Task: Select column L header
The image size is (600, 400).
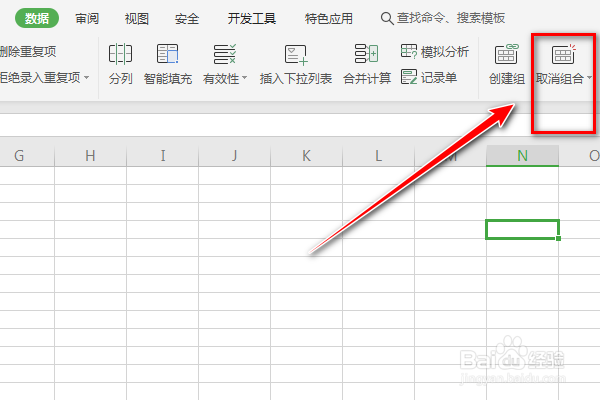Action: pyautogui.click(x=378, y=156)
